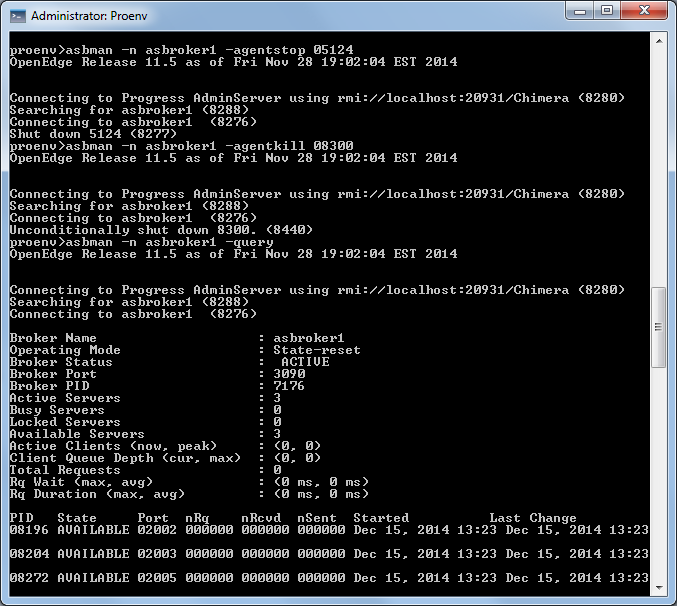The width and height of the screenshot is (677, 606).
Task: Click the 'Administrator: Proenv' title text
Action: point(89,16)
